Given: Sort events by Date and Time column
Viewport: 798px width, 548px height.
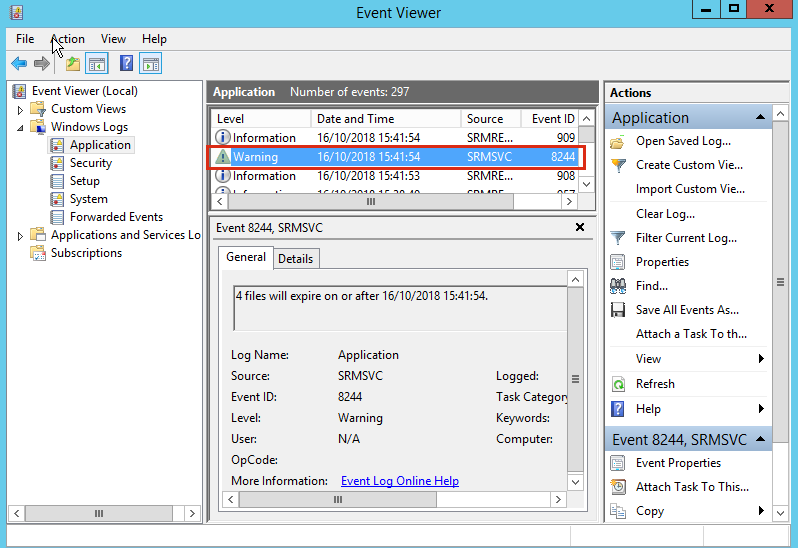Looking at the screenshot, I should coord(385,119).
